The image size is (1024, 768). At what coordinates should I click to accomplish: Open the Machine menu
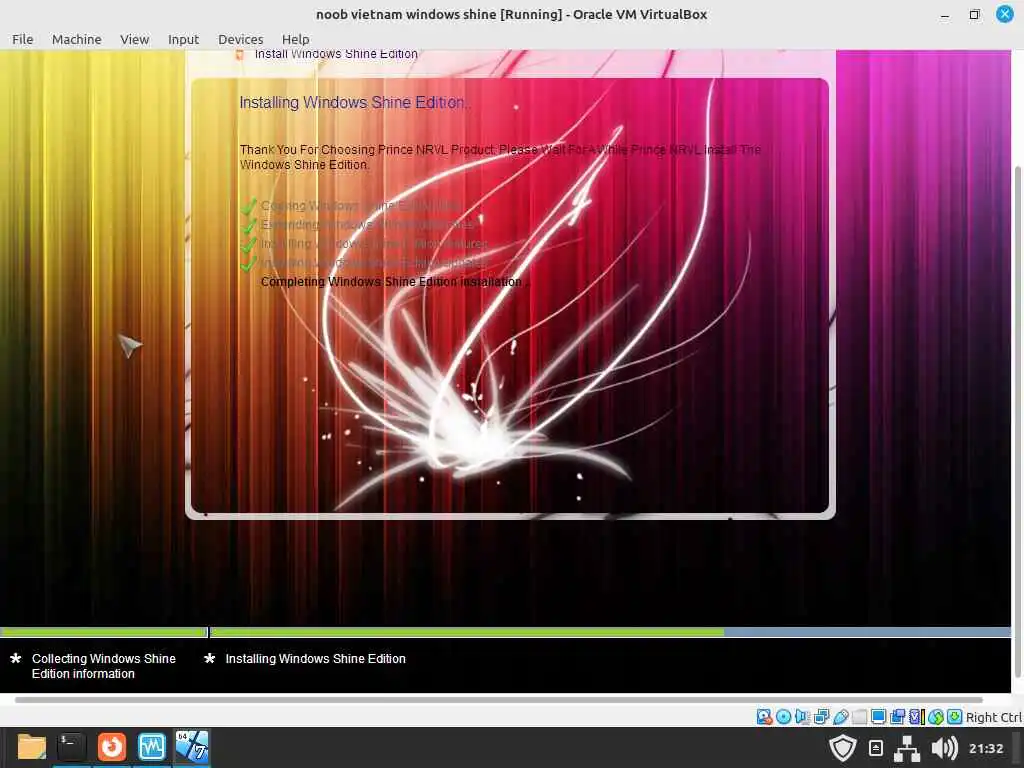tap(76, 39)
